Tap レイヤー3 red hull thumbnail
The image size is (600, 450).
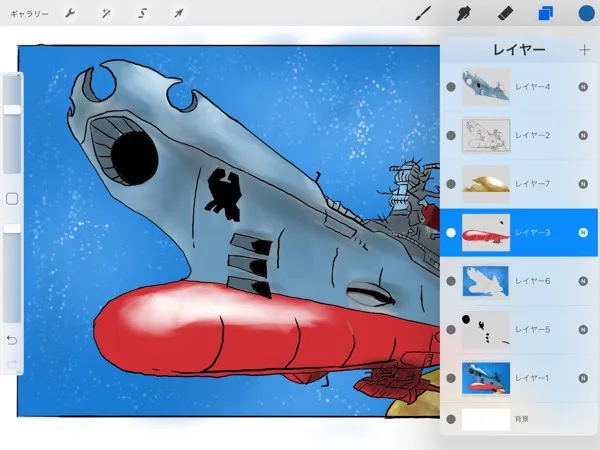click(486, 233)
